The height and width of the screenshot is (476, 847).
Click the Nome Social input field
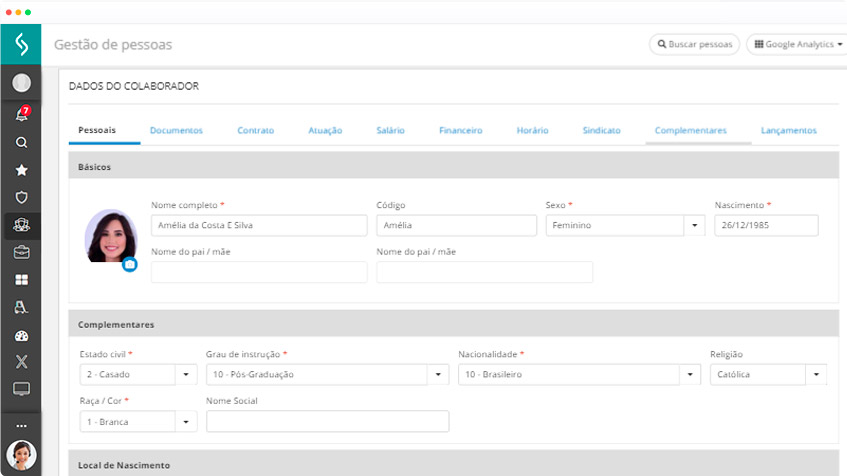click(x=327, y=421)
